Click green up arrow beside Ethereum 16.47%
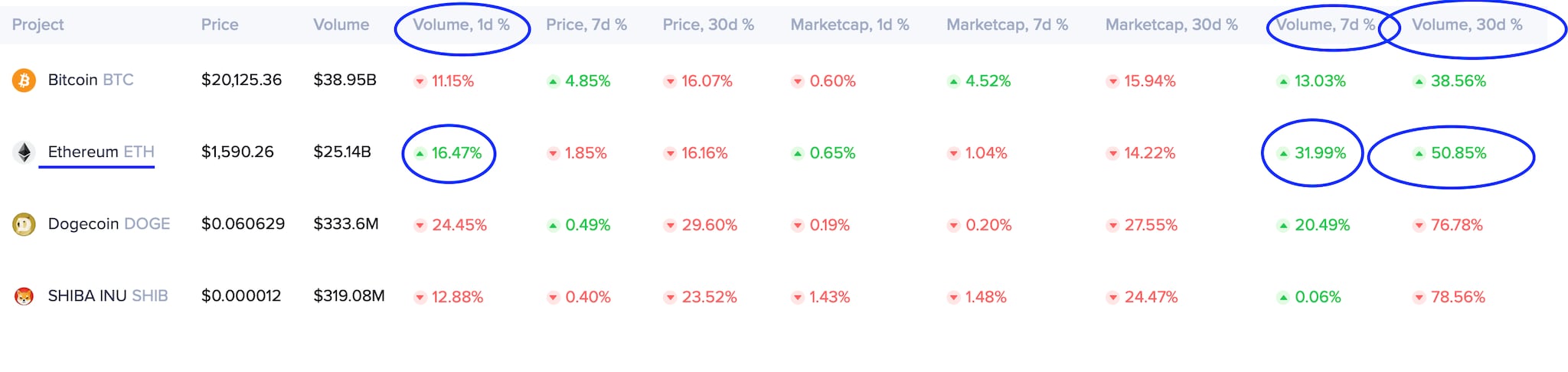Viewport: 1568px width, 372px height. [x=420, y=153]
